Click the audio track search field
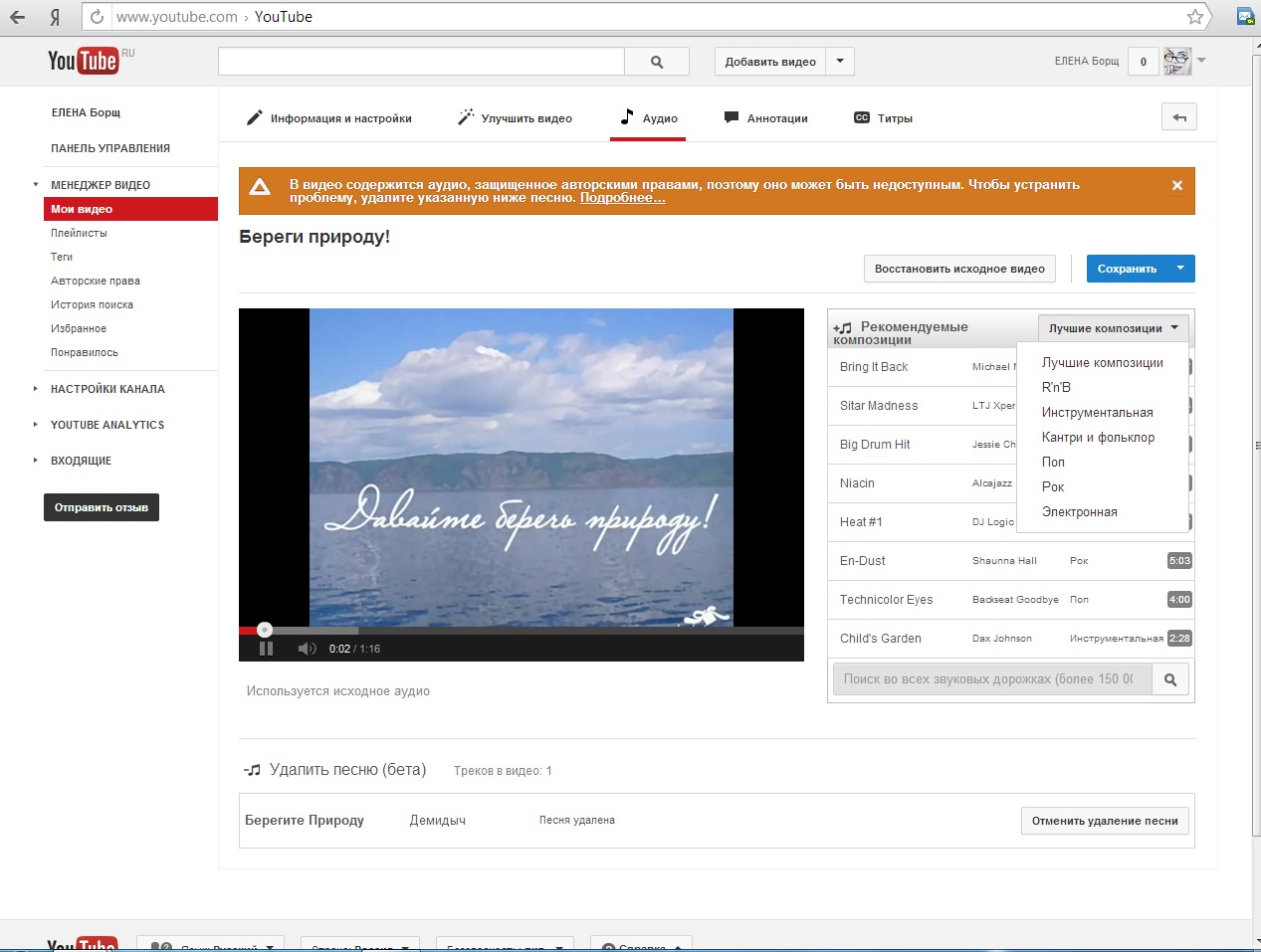Screen dimensions: 1261x952 point(992,679)
